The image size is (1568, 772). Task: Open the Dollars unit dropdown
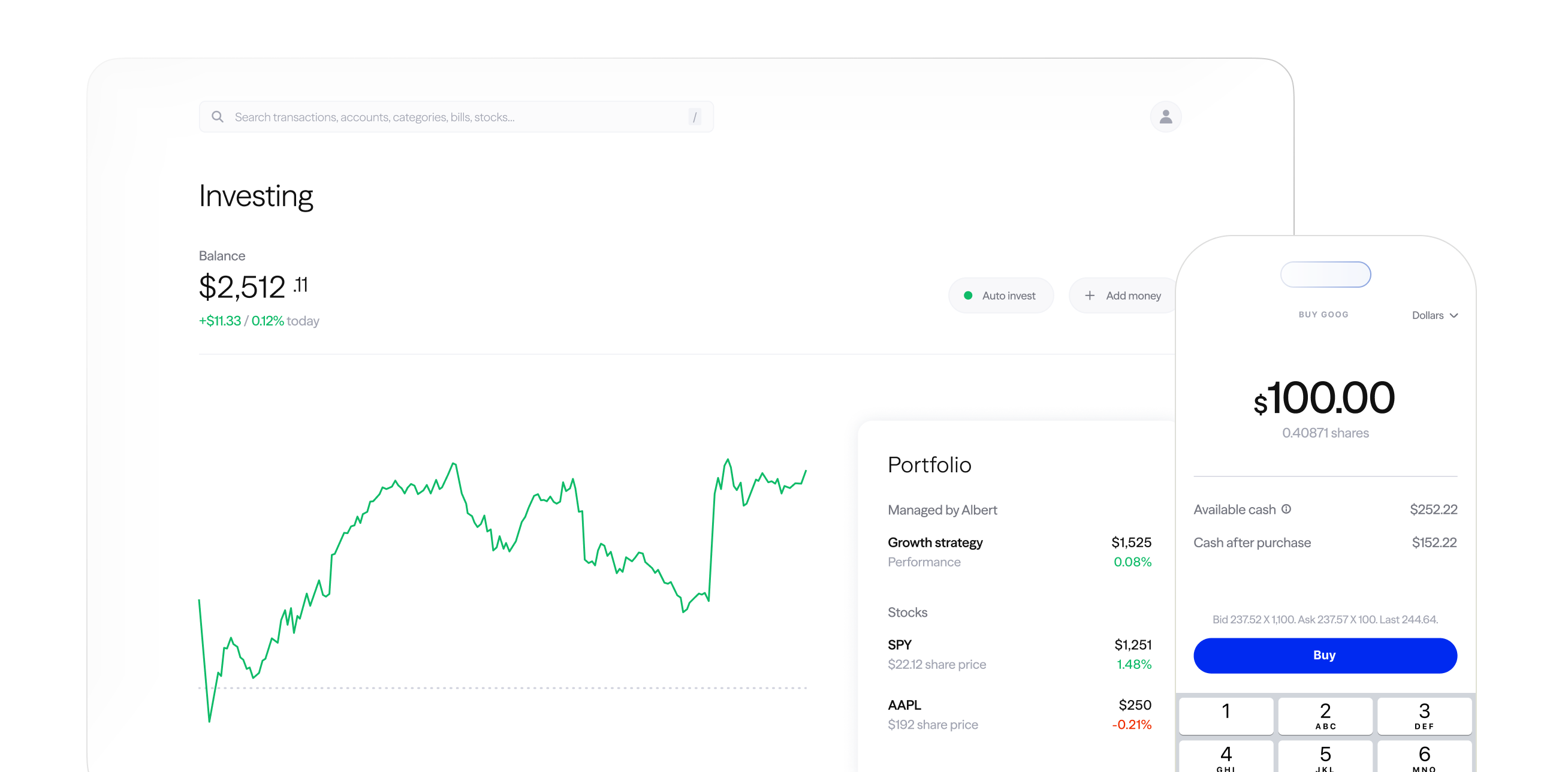coord(1434,315)
